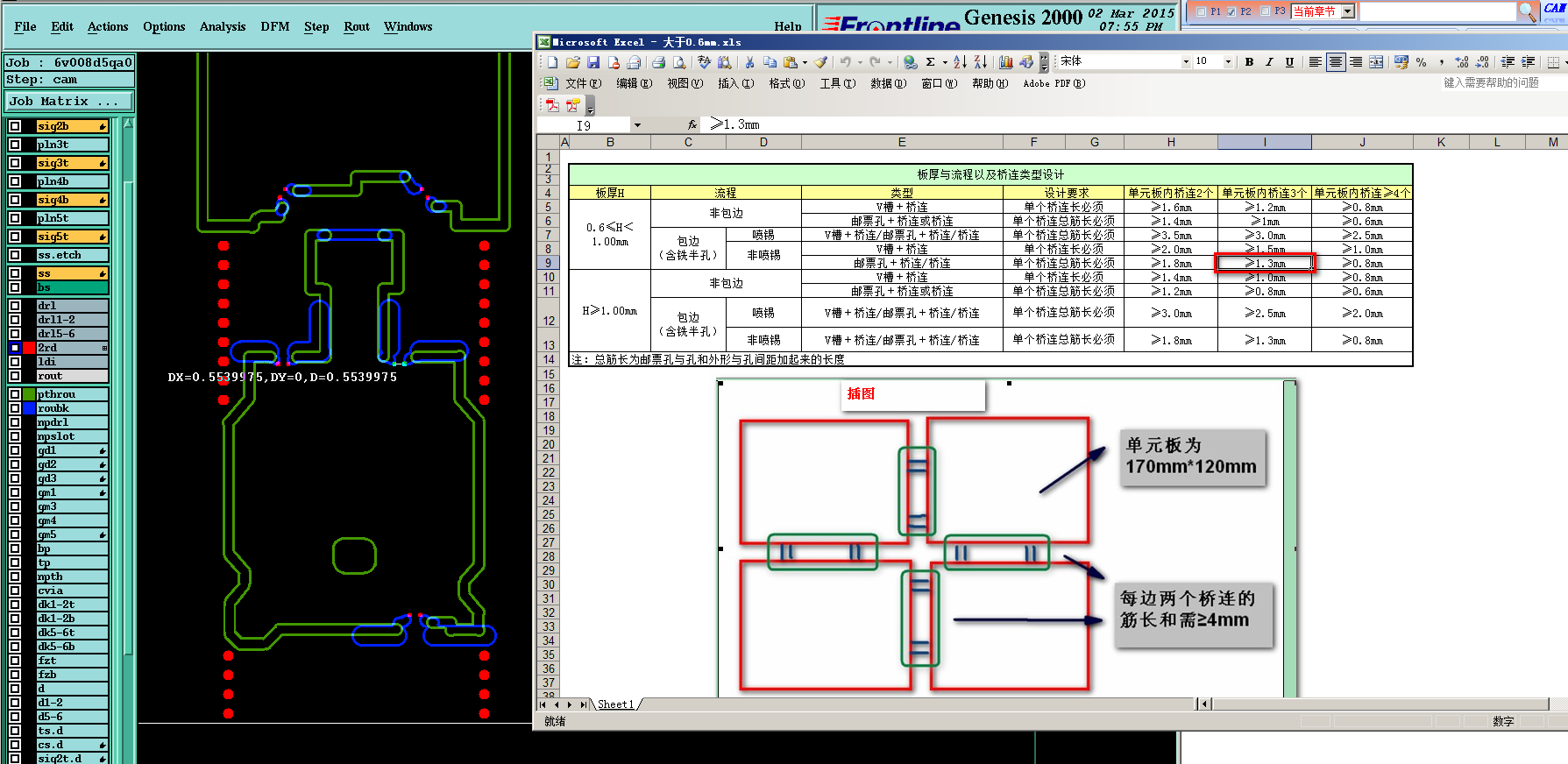Open the Paste options dropdown arrow
The width and height of the screenshot is (1568, 764).
805,62
